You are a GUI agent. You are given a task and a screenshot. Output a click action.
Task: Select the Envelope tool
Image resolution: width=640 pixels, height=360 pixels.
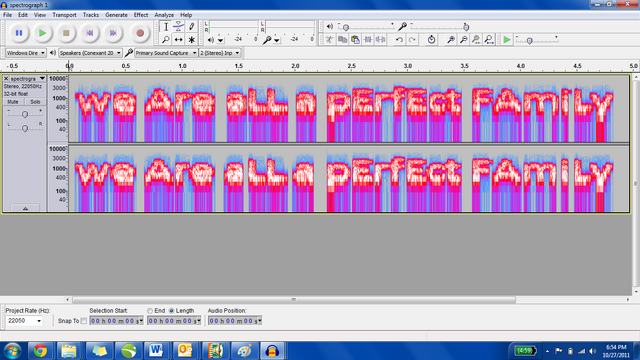tap(178, 27)
